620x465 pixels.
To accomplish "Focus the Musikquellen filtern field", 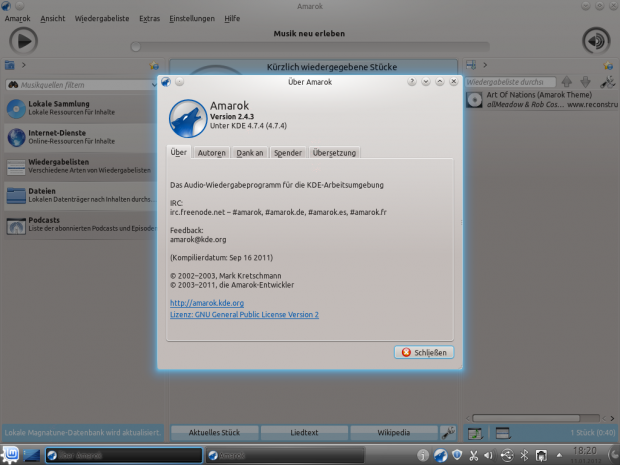I will (x=79, y=85).
